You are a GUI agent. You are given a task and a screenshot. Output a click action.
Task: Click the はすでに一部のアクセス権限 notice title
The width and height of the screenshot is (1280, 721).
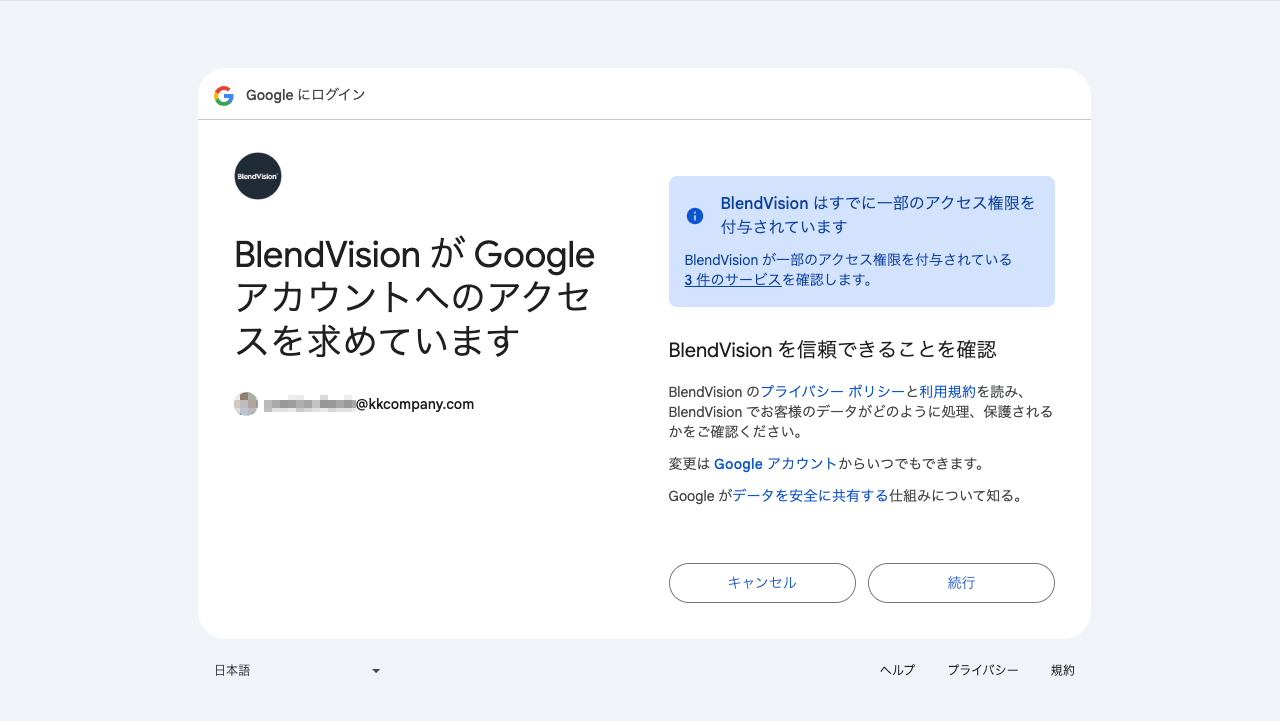coord(878,215)
